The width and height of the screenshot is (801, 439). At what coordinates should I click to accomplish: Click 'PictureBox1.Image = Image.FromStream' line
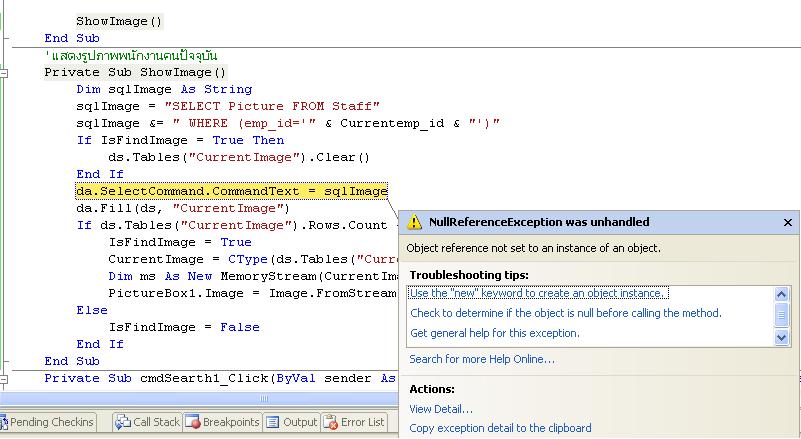[x=253, y=293]
